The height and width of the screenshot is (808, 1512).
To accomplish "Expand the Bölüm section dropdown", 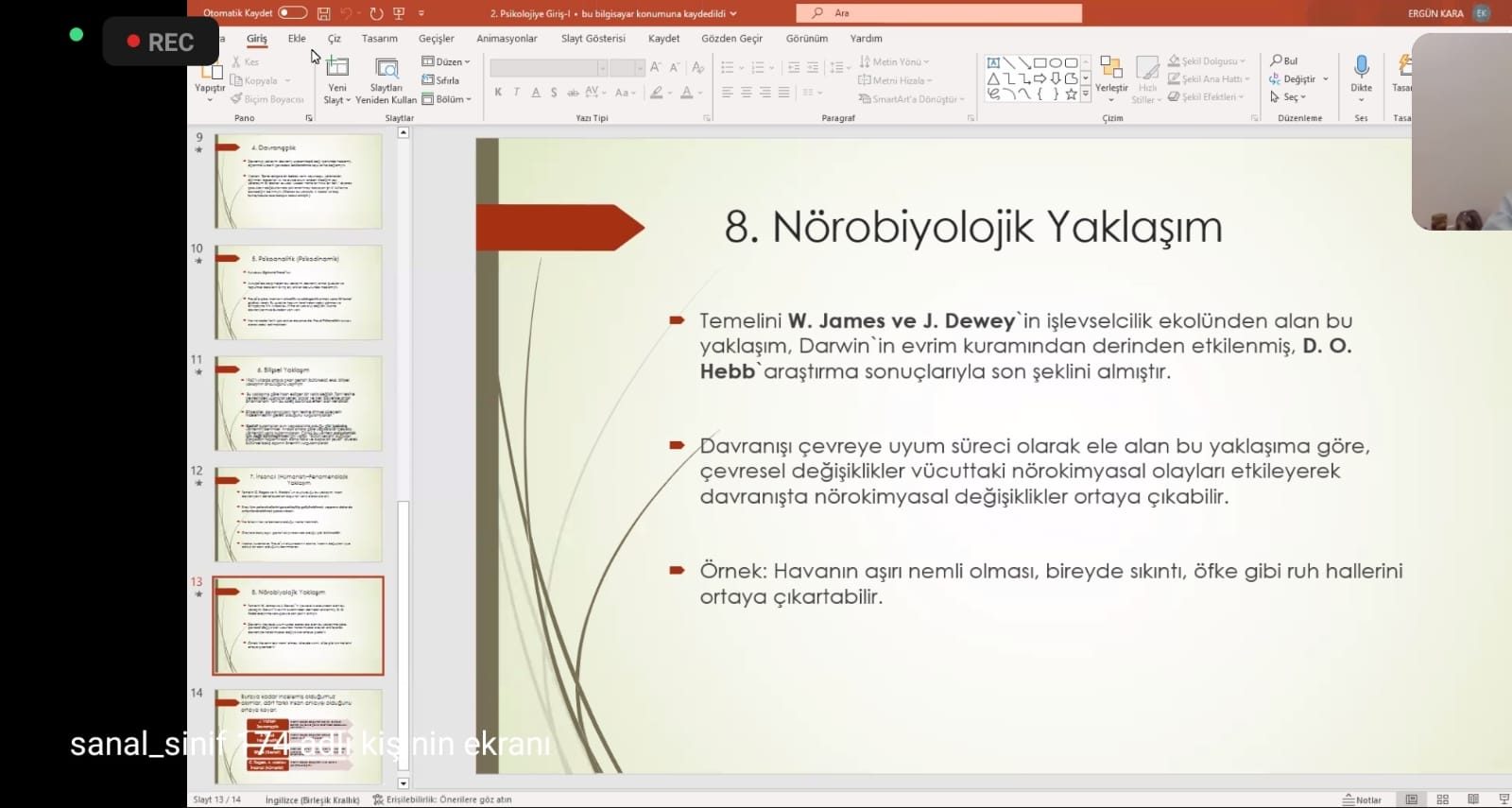I will click(x=446, y=99).
